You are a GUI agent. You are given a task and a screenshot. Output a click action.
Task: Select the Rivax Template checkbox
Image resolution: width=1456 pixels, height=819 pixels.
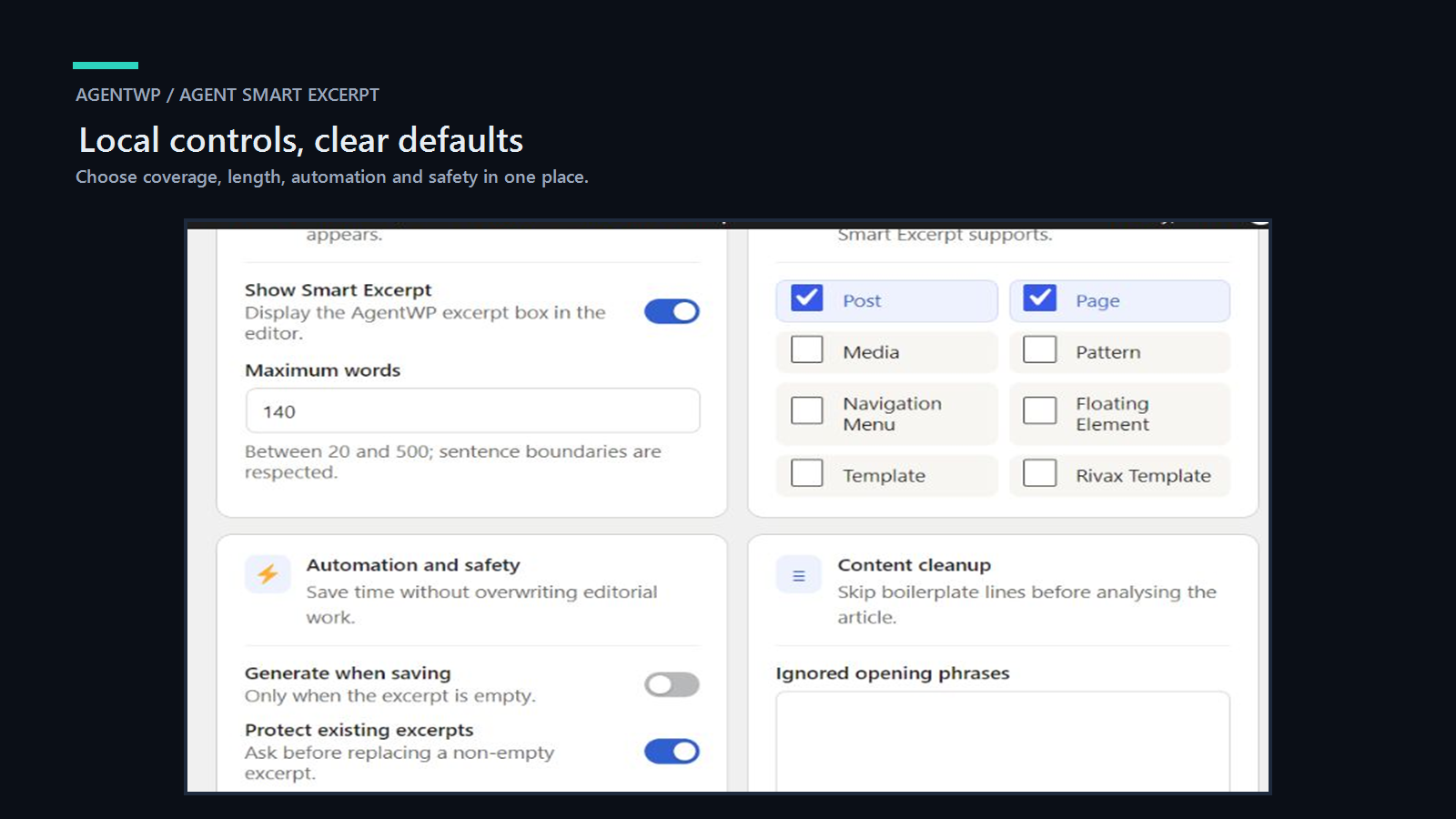pyautogui.click(x=1039, y=473)
